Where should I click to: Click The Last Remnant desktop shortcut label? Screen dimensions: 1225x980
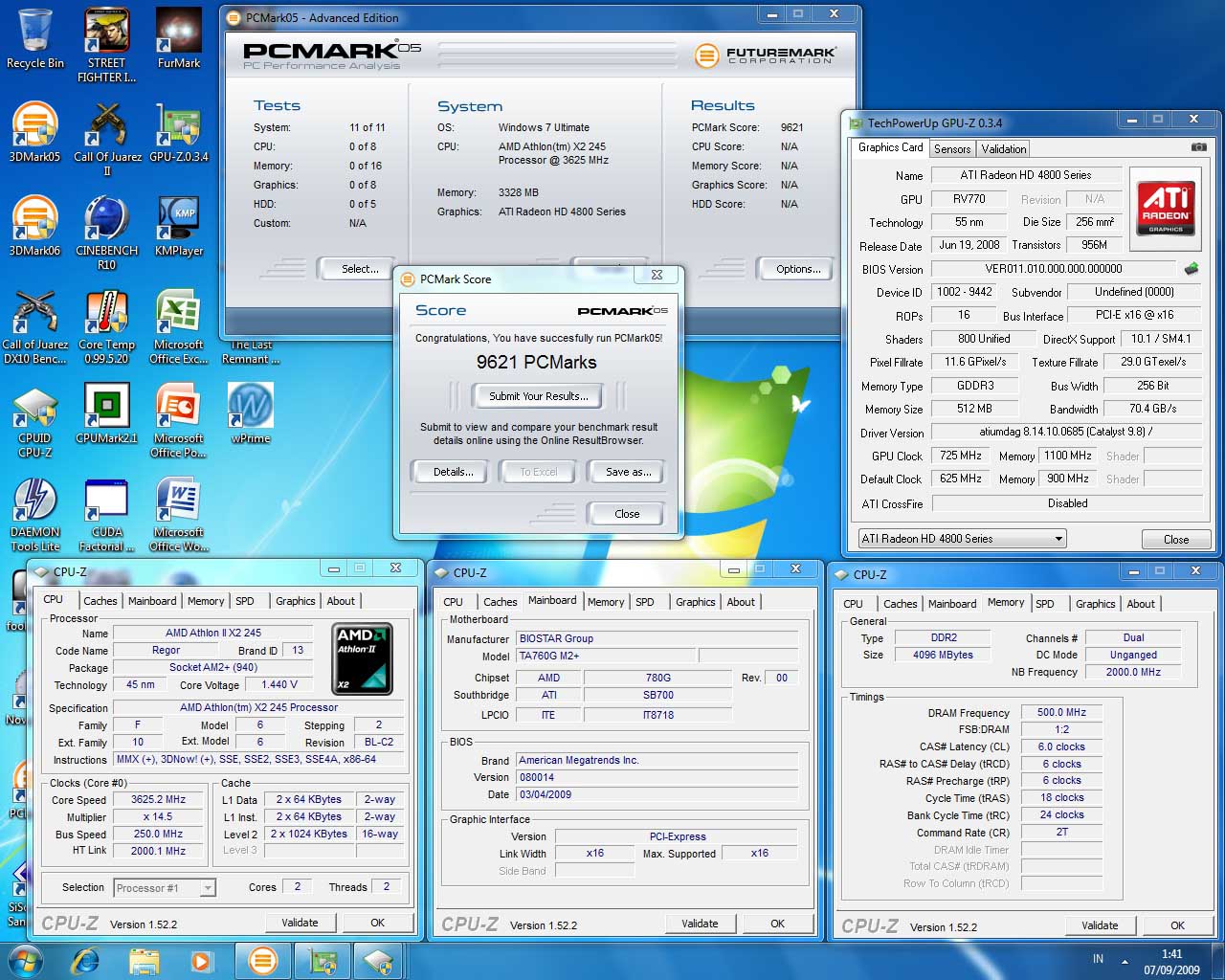[251, 352]
